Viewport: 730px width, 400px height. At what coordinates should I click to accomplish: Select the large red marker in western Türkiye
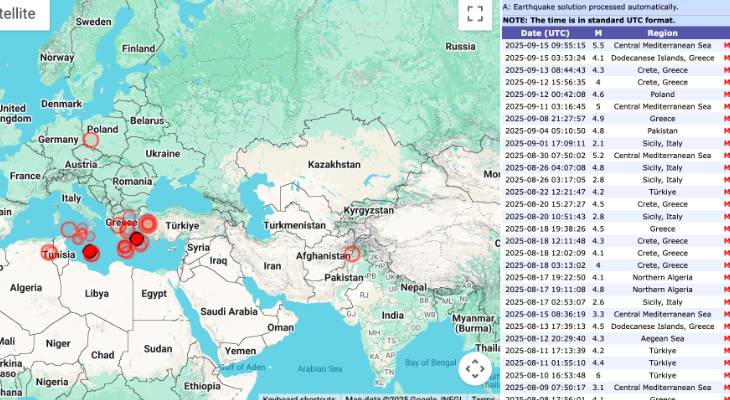click(148, 224)
